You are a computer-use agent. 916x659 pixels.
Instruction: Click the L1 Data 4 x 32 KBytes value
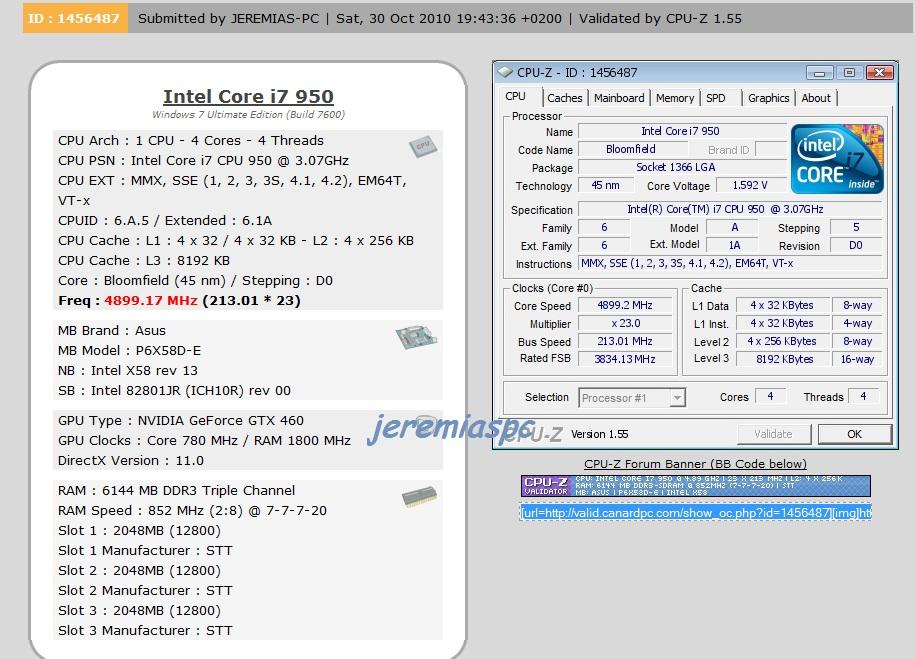click(x=783, y=306)
